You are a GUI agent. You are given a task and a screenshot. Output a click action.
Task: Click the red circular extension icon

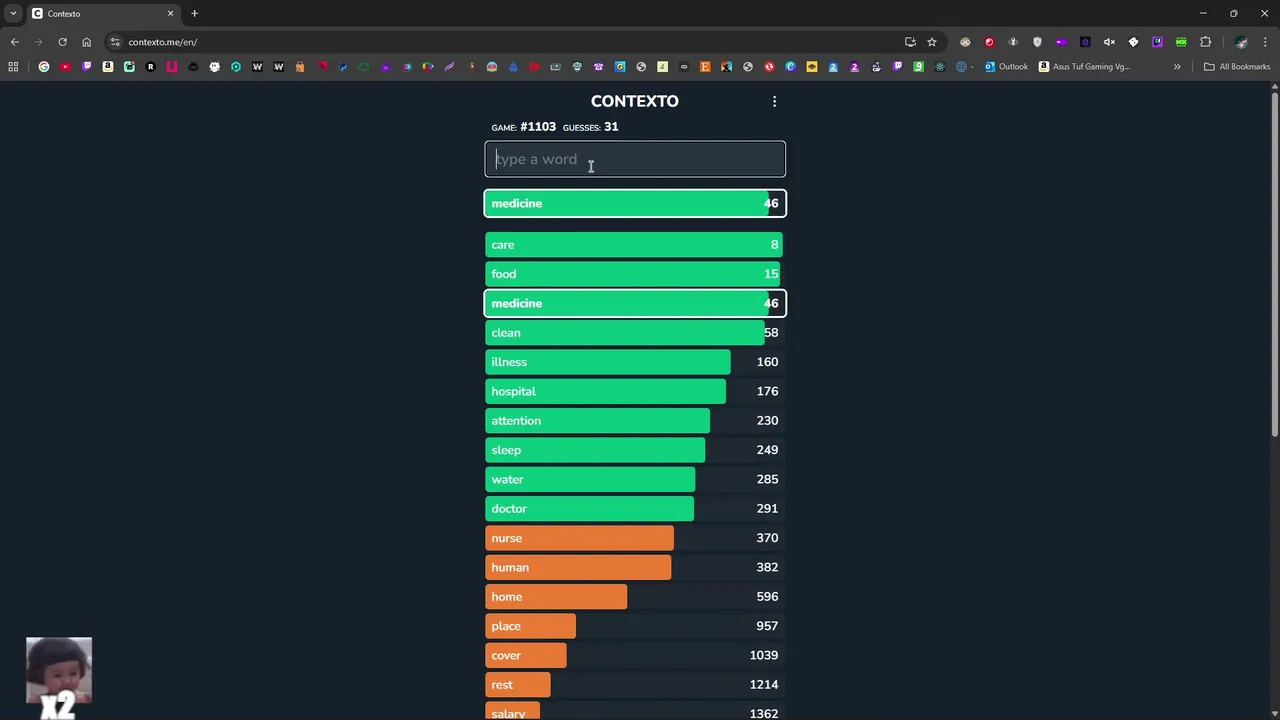tap(989, 42)
